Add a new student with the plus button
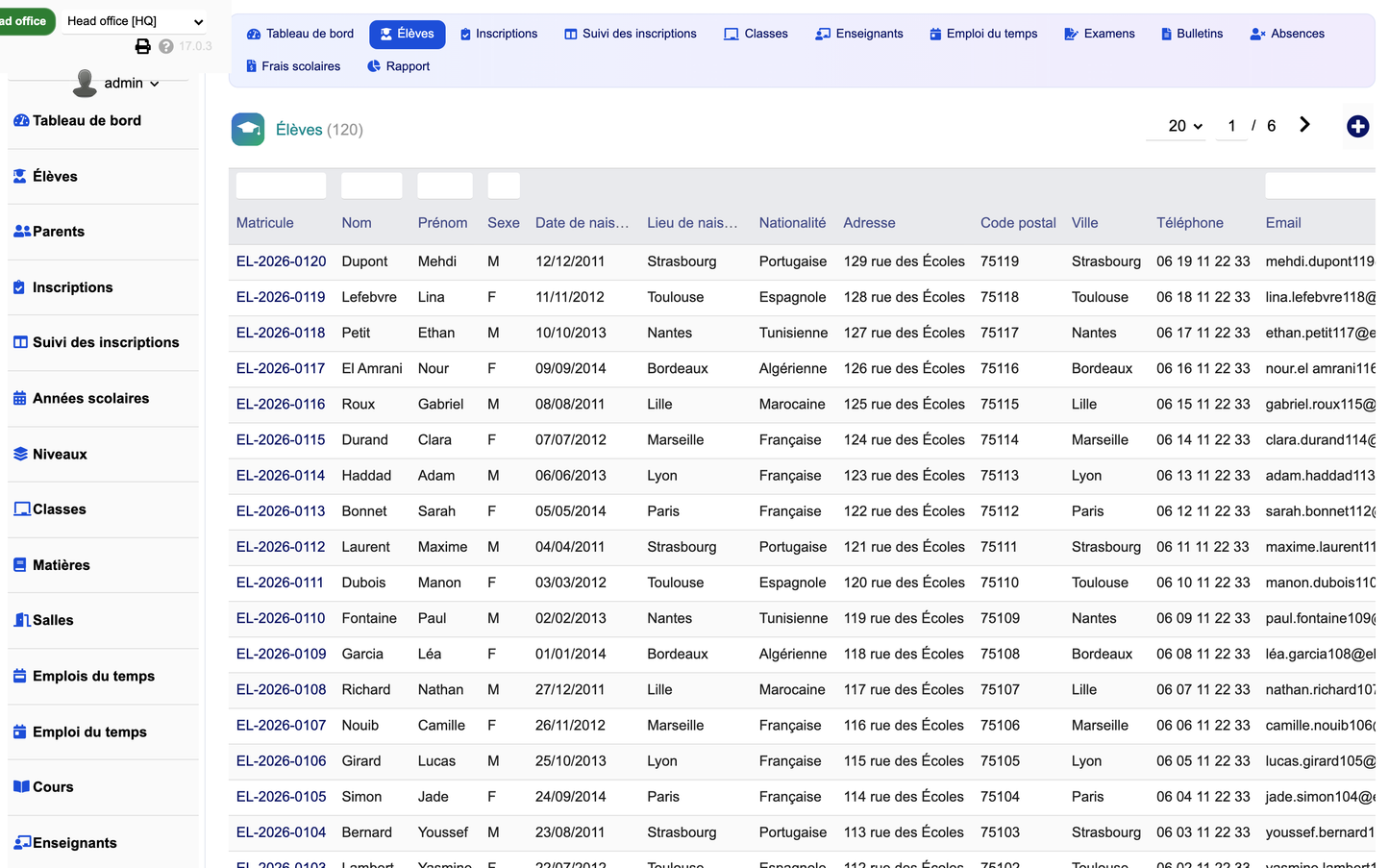1389x868 pixels. coord(1357,126)
